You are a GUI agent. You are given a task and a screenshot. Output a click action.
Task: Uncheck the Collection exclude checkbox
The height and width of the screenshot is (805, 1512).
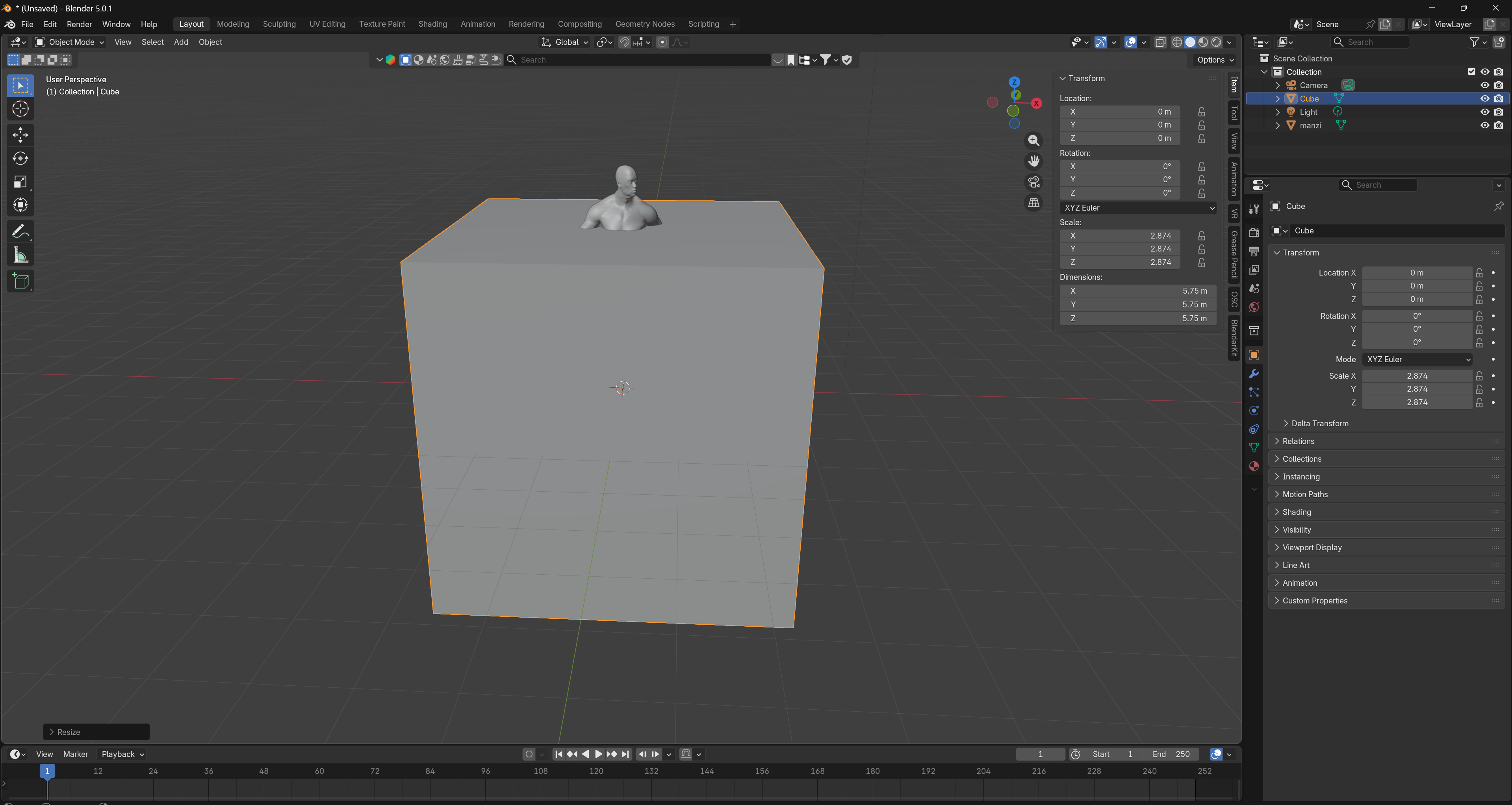click(x=1471, y=72)
